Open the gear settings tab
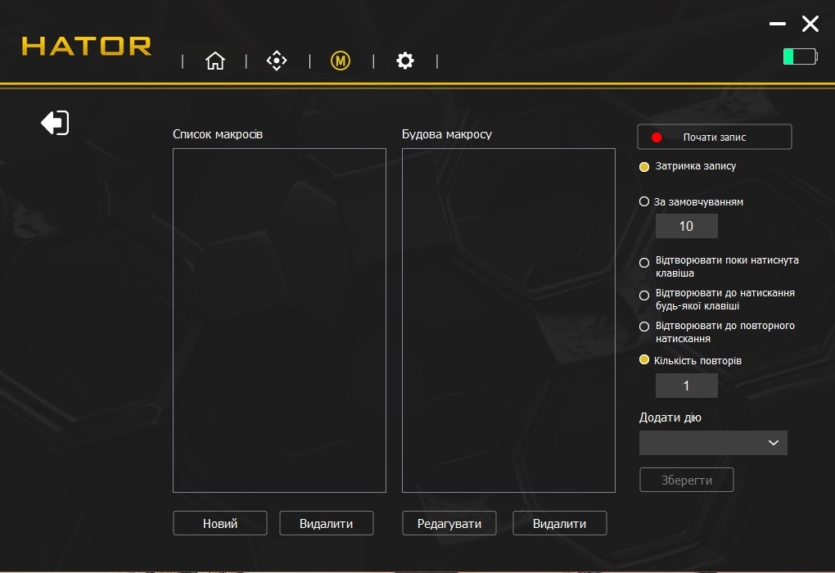 click(x=405, y=61)
